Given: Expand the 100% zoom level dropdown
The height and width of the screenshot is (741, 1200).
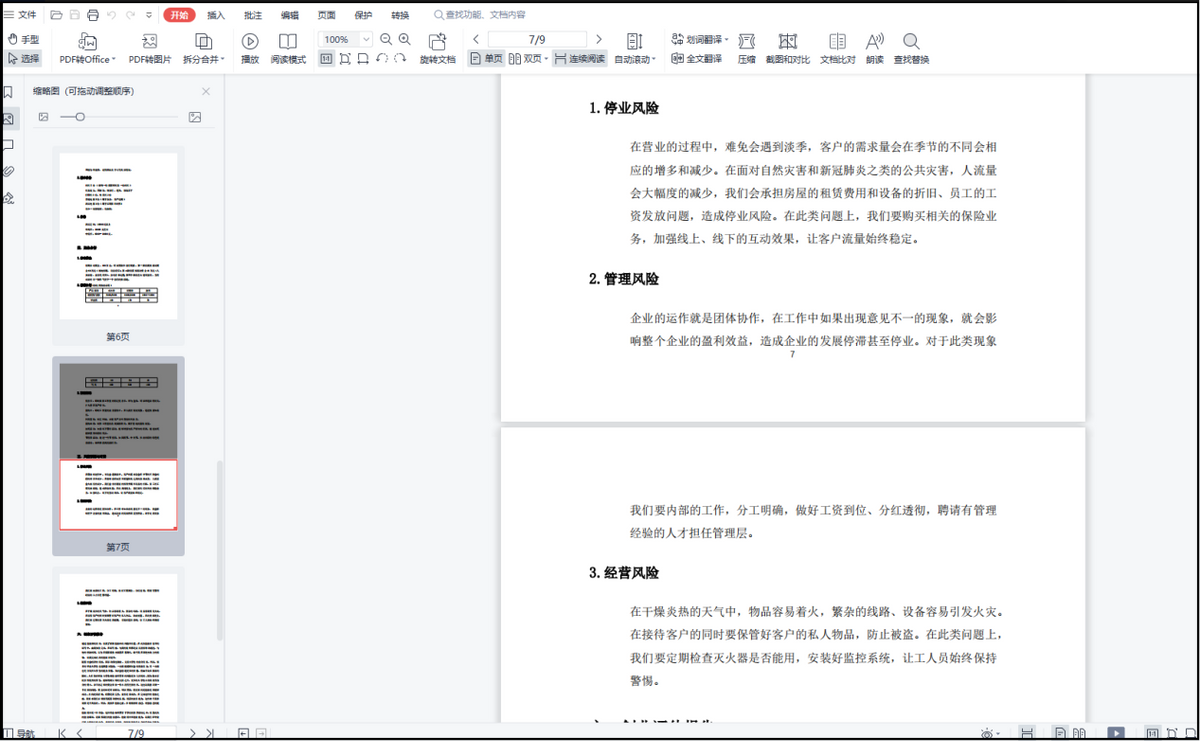Looking at the screenshot, I should (366, 39).
